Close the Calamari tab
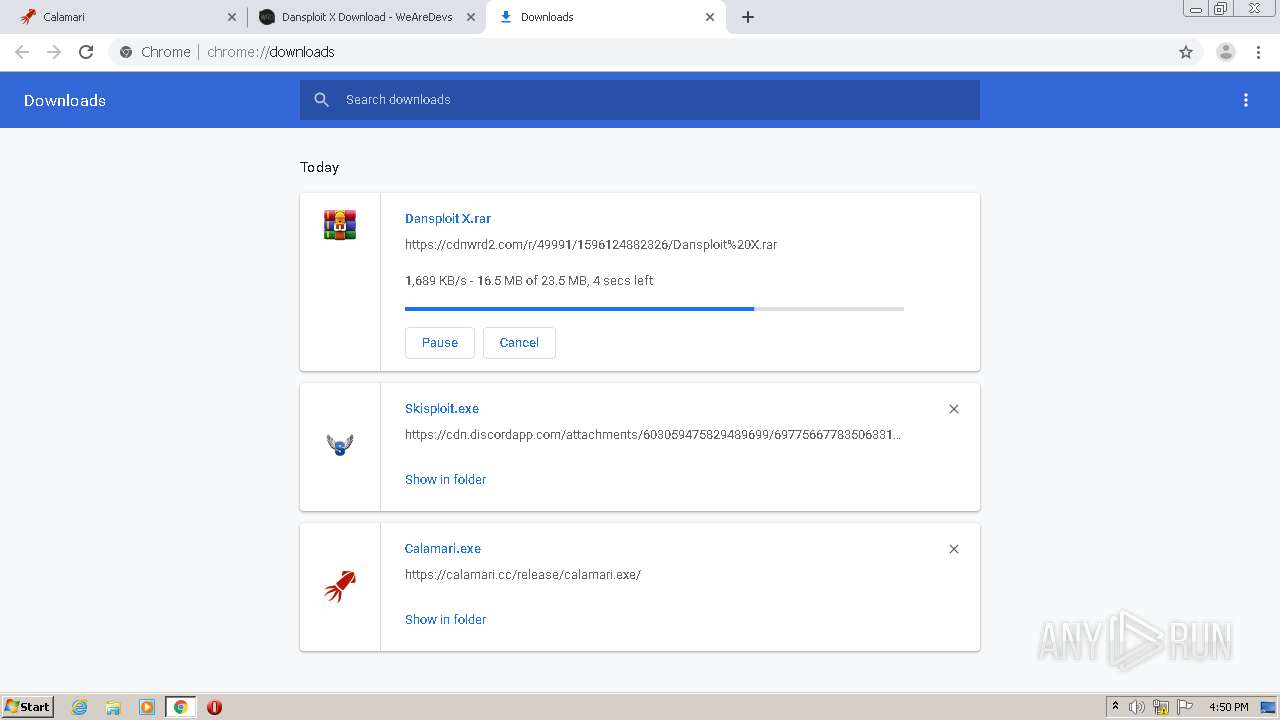Screen dimensions: 1280x720 [232, 17]
